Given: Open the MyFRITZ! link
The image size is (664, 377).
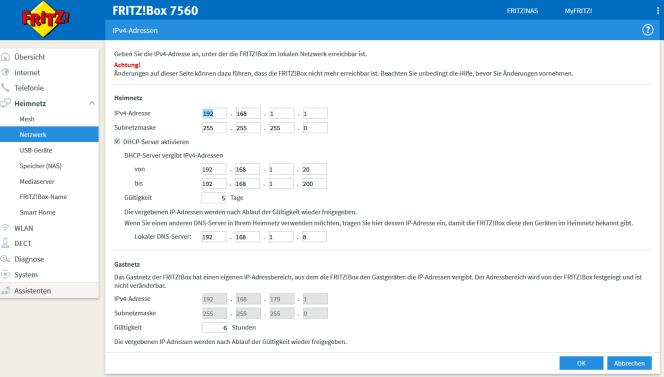Looking at the screenshot, I should point(578,11).
